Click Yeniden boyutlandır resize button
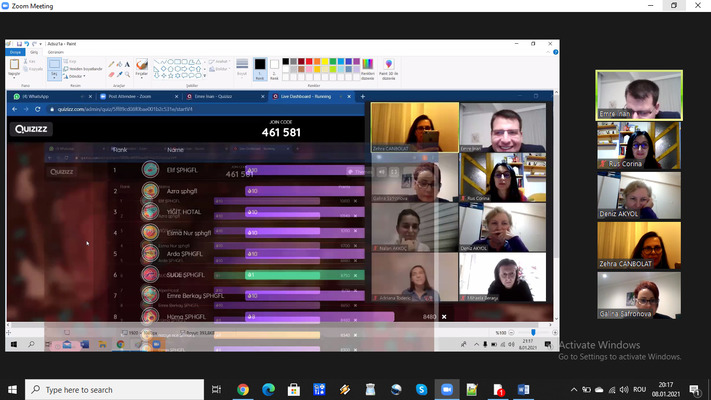The width and height of the screenshot is (711, 400). click(x=83, y=69)
